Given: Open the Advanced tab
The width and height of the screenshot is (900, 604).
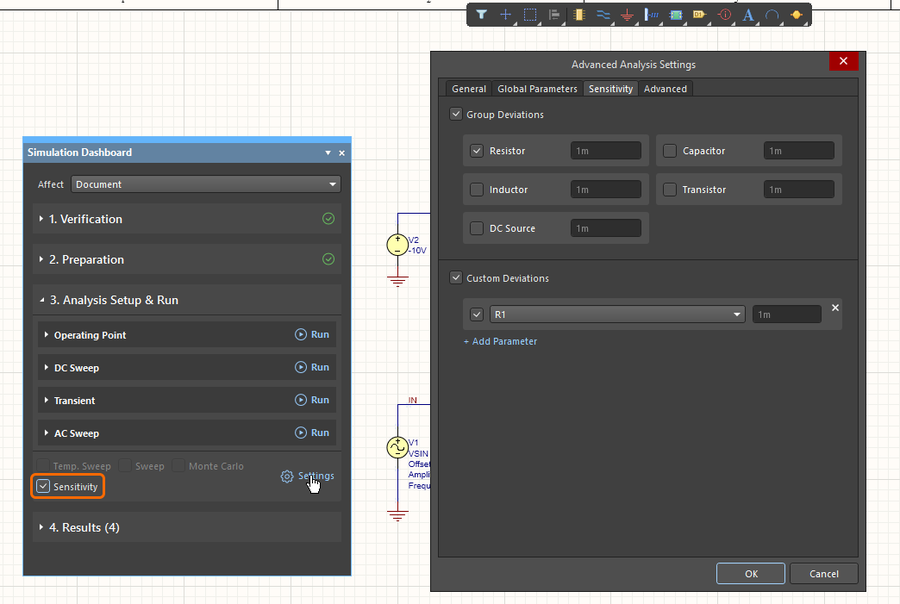Looking at the screenshot, I should pyautogui.click(x=665, y=89).
